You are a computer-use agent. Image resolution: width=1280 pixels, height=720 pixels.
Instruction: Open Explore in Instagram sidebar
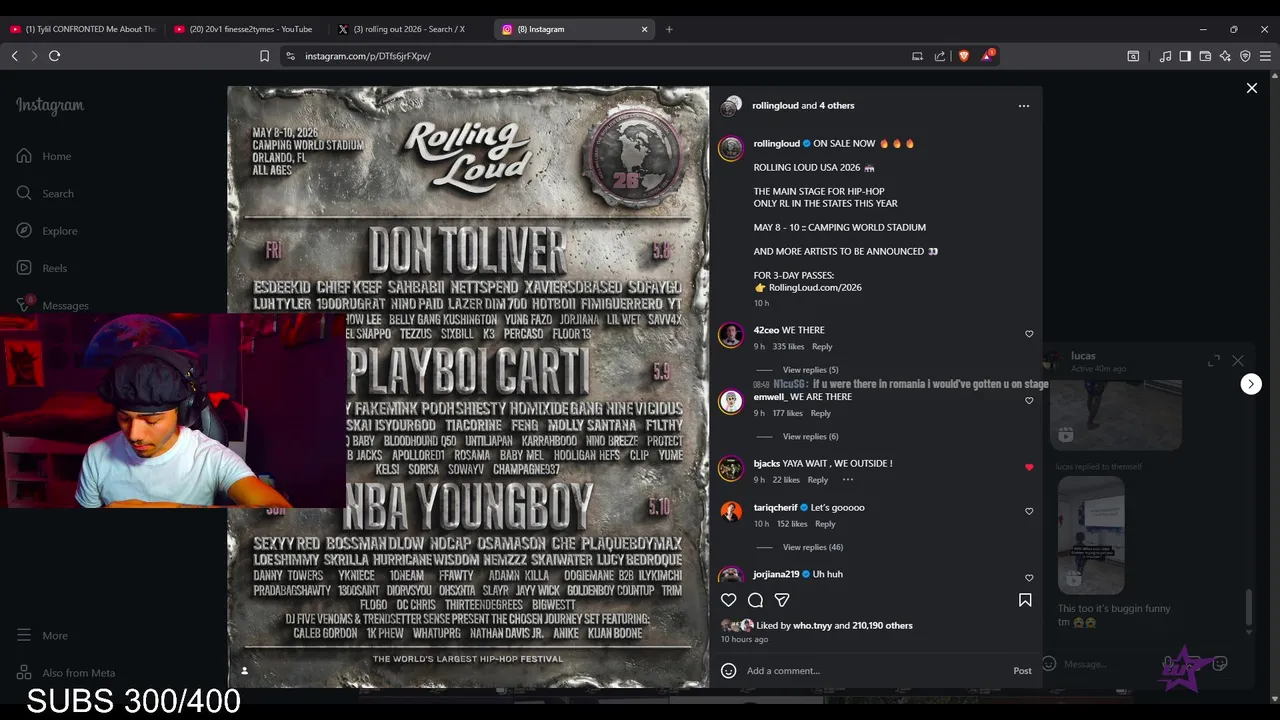tap(47, 231)
